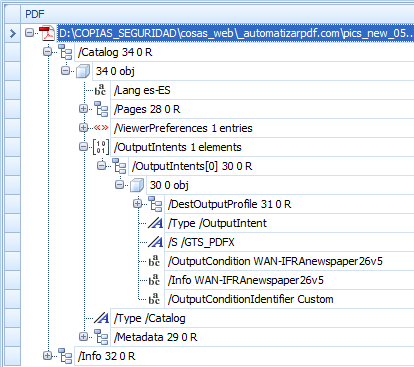Select the /Type /Catalog entry text
The image size is (414, 367).
[150, 318]
